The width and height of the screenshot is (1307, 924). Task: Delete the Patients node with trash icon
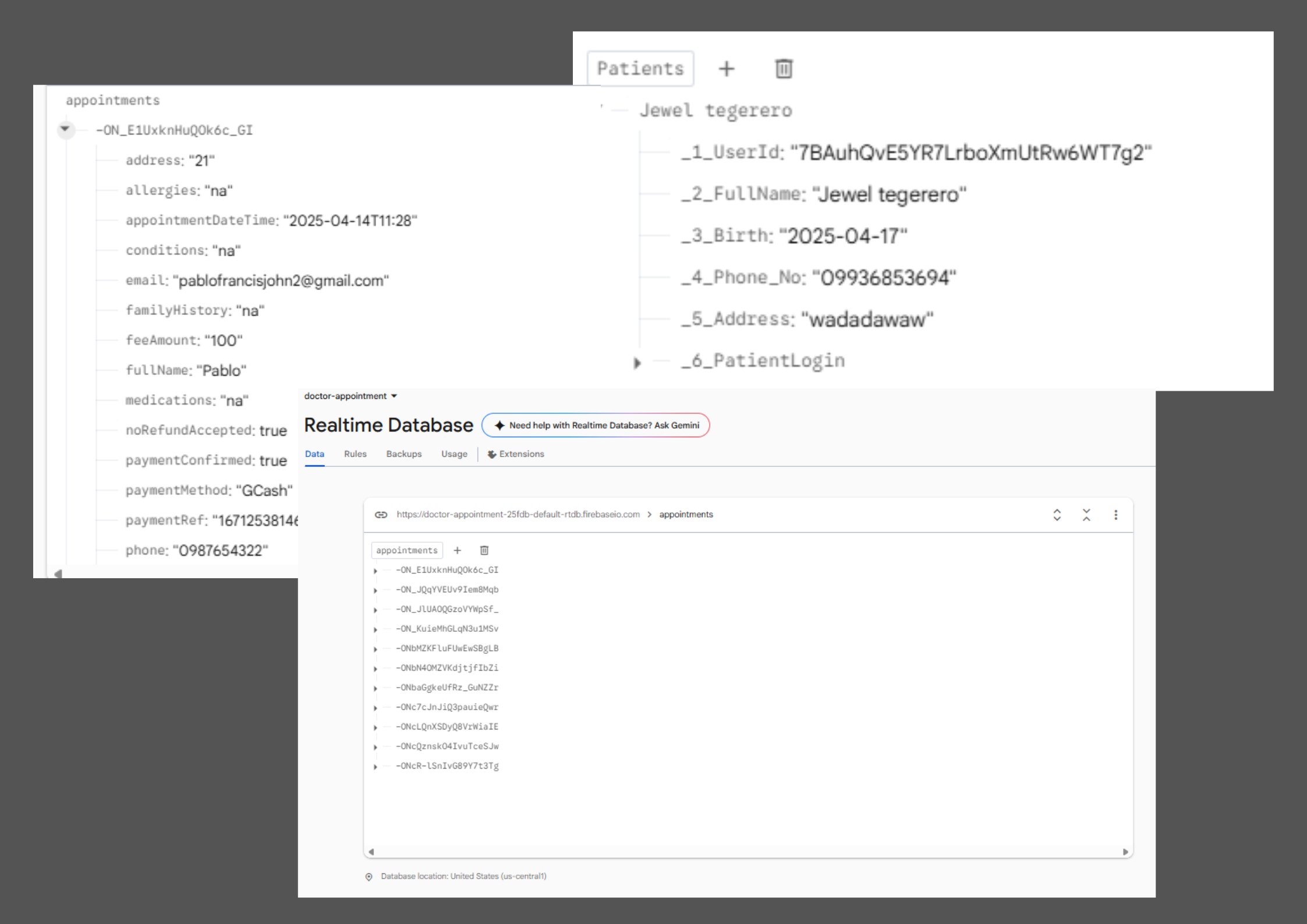pos(784,69)
